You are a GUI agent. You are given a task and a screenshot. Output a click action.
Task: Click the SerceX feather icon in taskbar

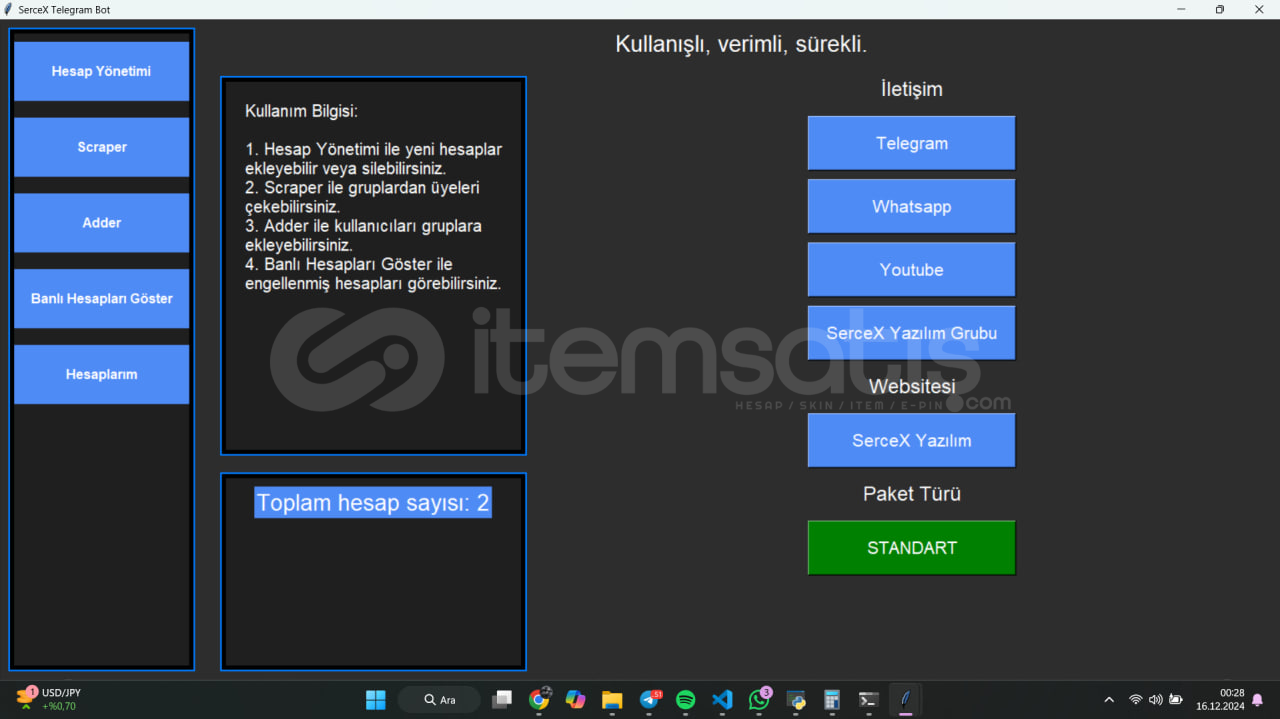coord(906,700)
